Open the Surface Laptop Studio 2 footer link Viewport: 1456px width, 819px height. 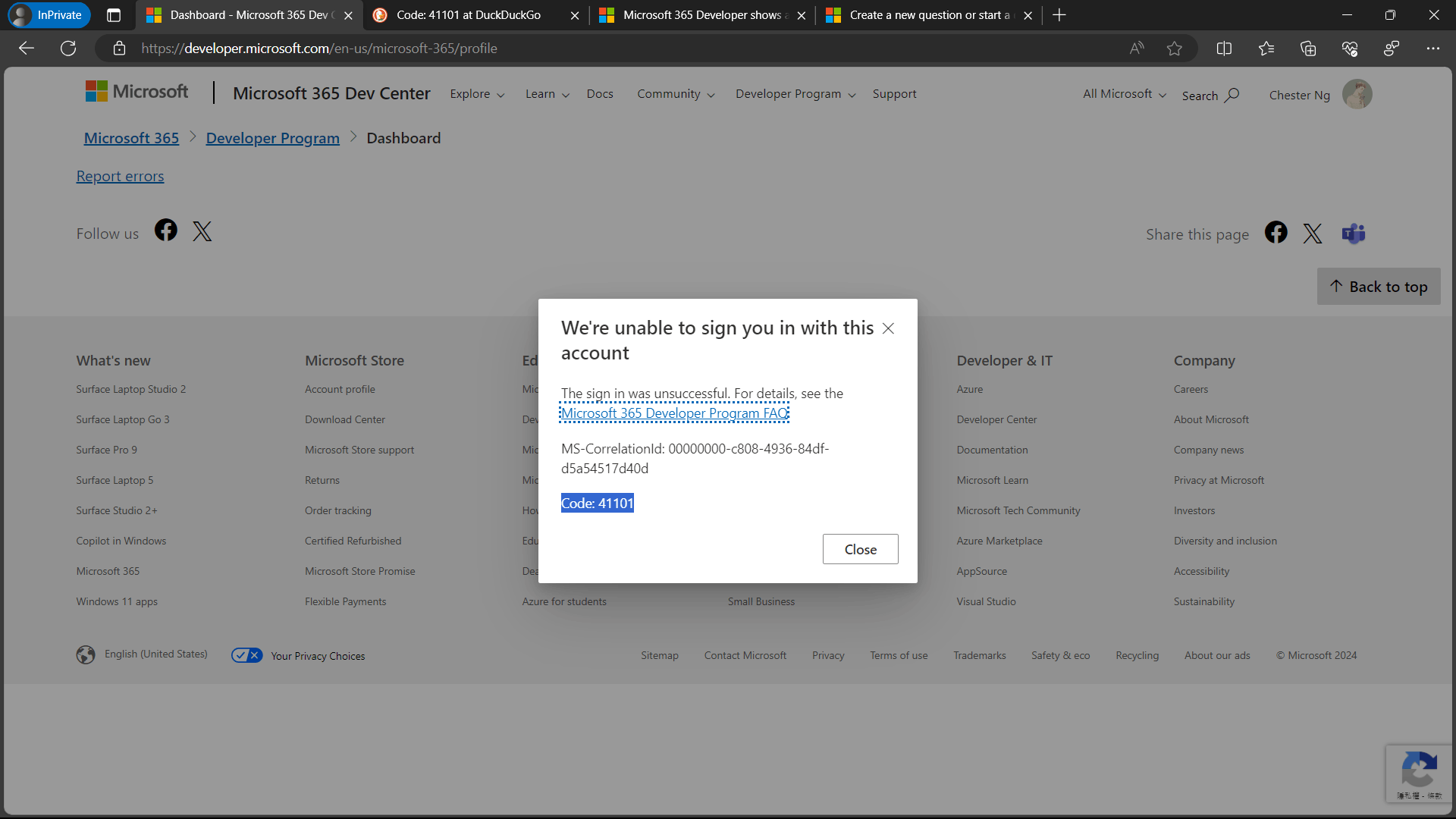click(130, 389)
